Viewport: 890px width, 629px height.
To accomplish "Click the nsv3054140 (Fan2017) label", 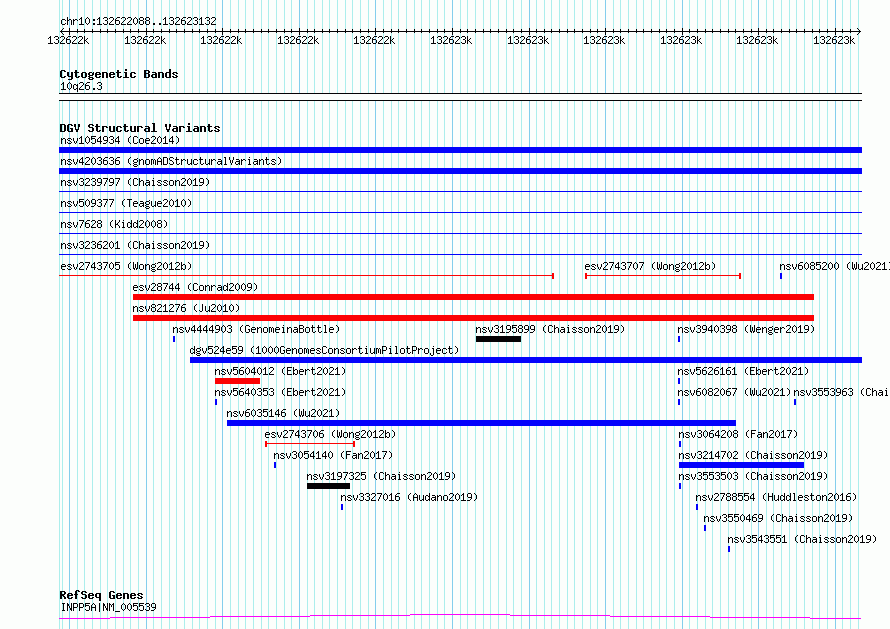I will (333, 455).
